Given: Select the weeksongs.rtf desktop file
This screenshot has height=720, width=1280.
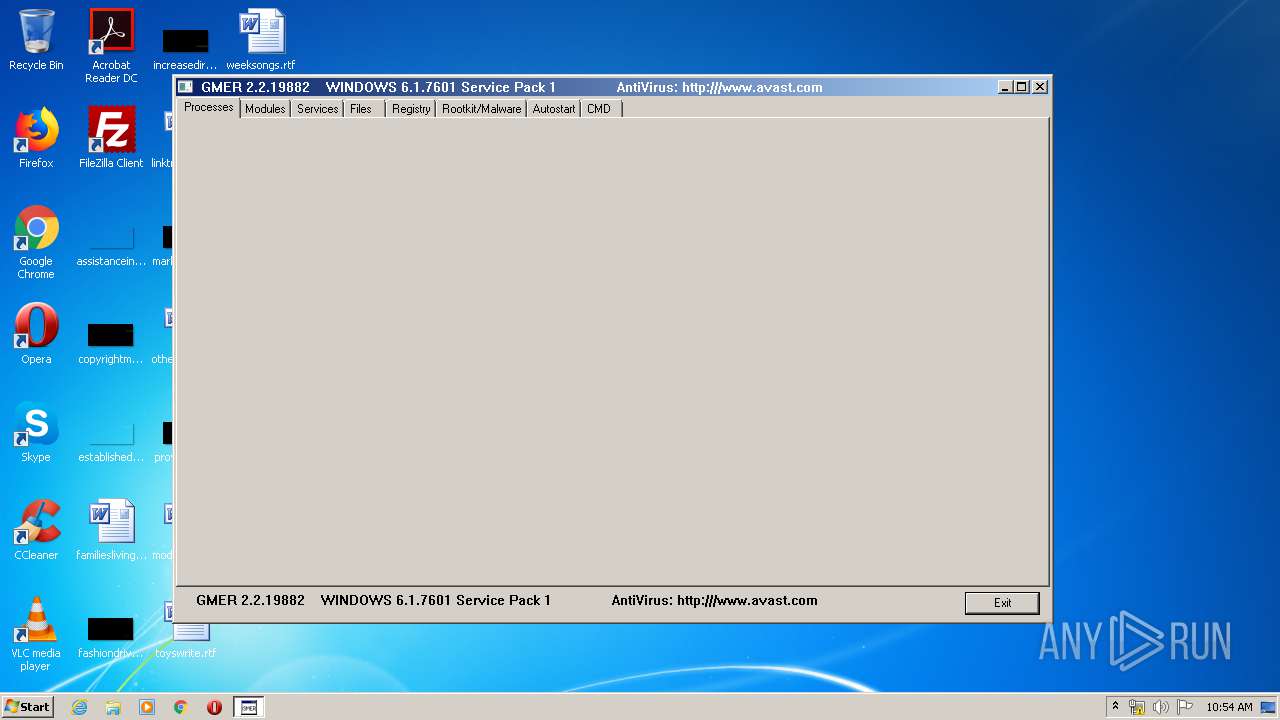Looking at the screenshot, I should [261, 40].
